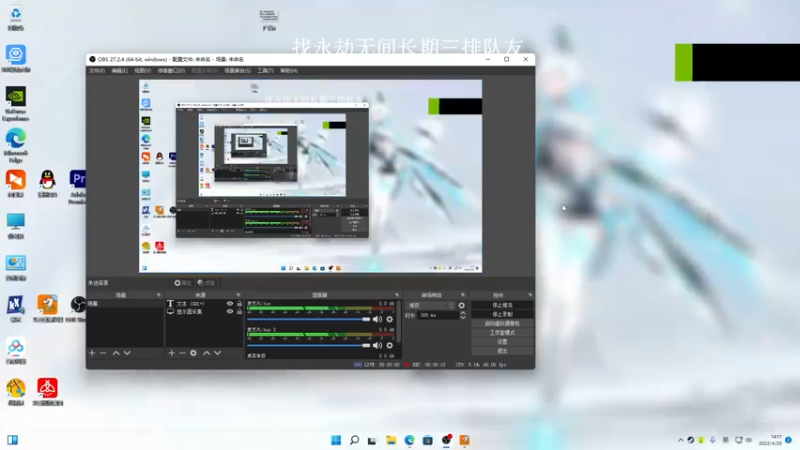
Task: Click Settings button in Controls dock
Action: pos(502,342)
